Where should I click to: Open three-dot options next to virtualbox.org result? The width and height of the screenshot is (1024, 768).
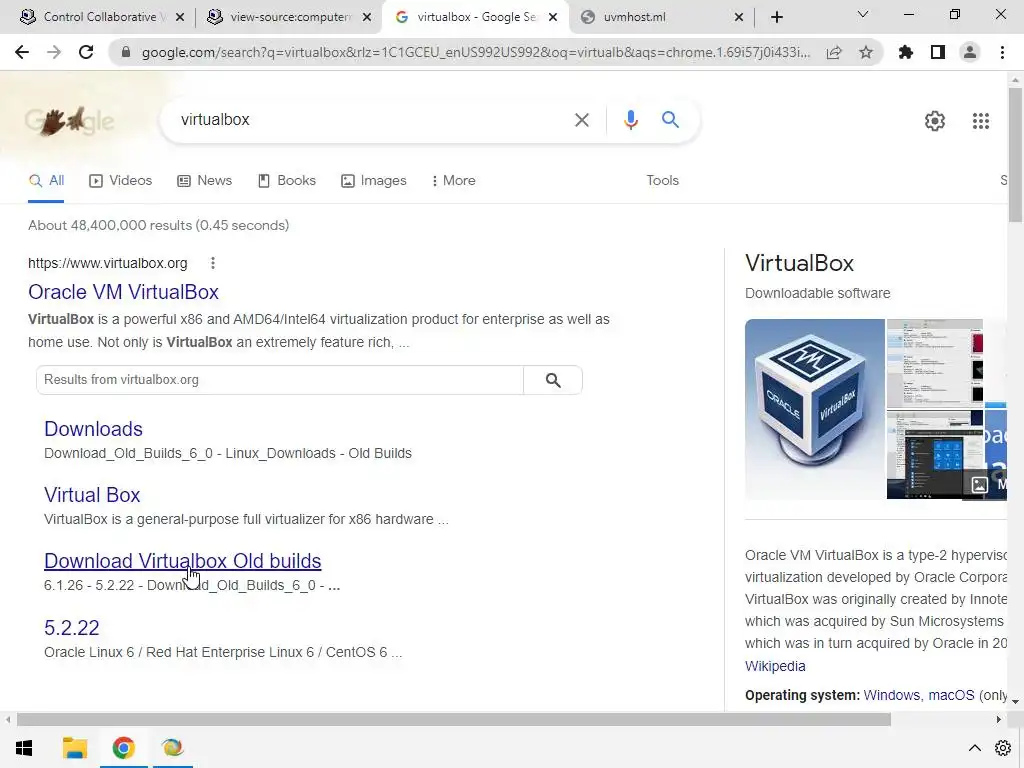[x=213, y=263]
